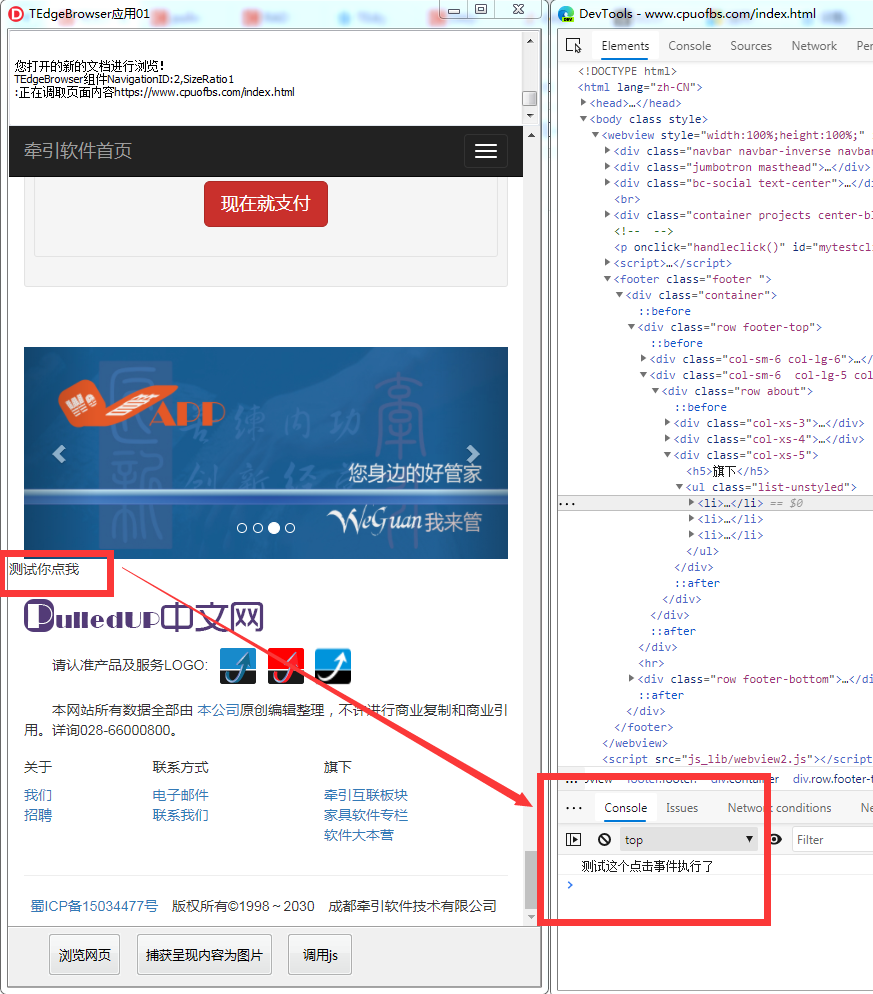Expand the script element node
The height and width of the screenshot is (994, 873).
pyautogui.click(x=607, y=262)
